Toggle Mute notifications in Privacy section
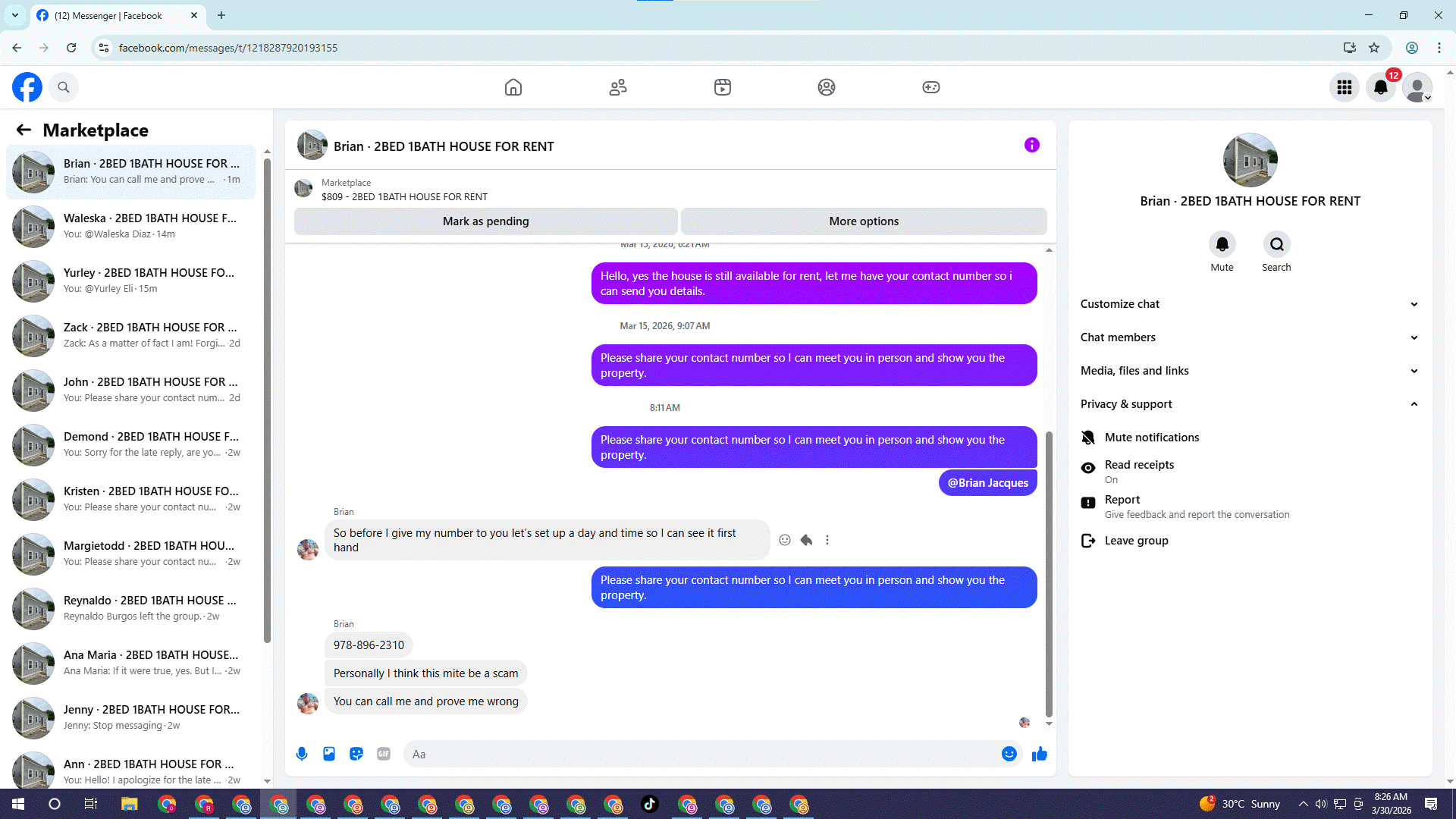Viewport: 1456px width, 819px height. [1151, 438]
